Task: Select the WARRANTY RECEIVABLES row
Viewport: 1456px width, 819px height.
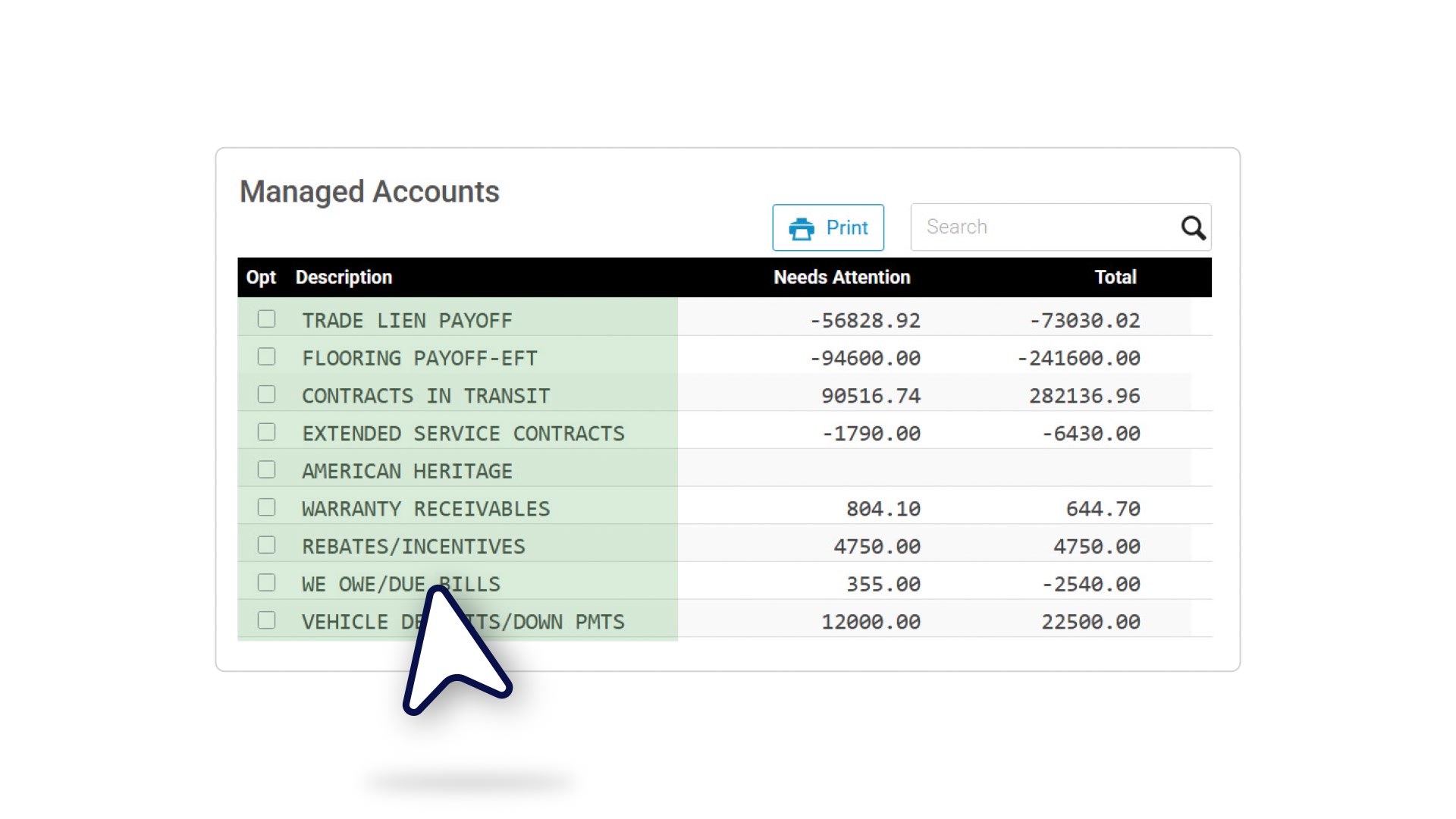Action: [426, 507]
